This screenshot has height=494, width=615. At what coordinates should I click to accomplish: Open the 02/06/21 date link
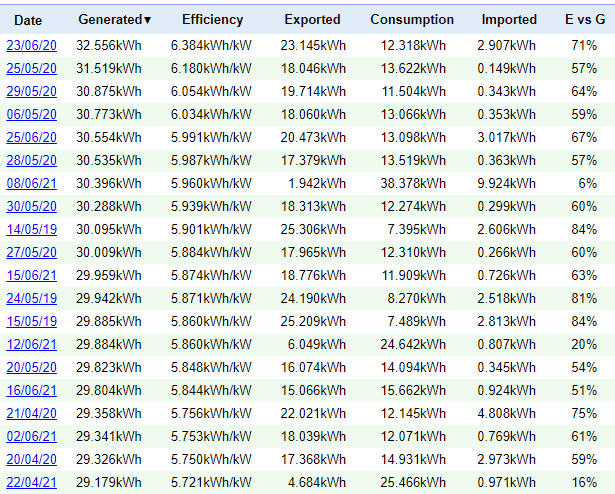(31, 436)
